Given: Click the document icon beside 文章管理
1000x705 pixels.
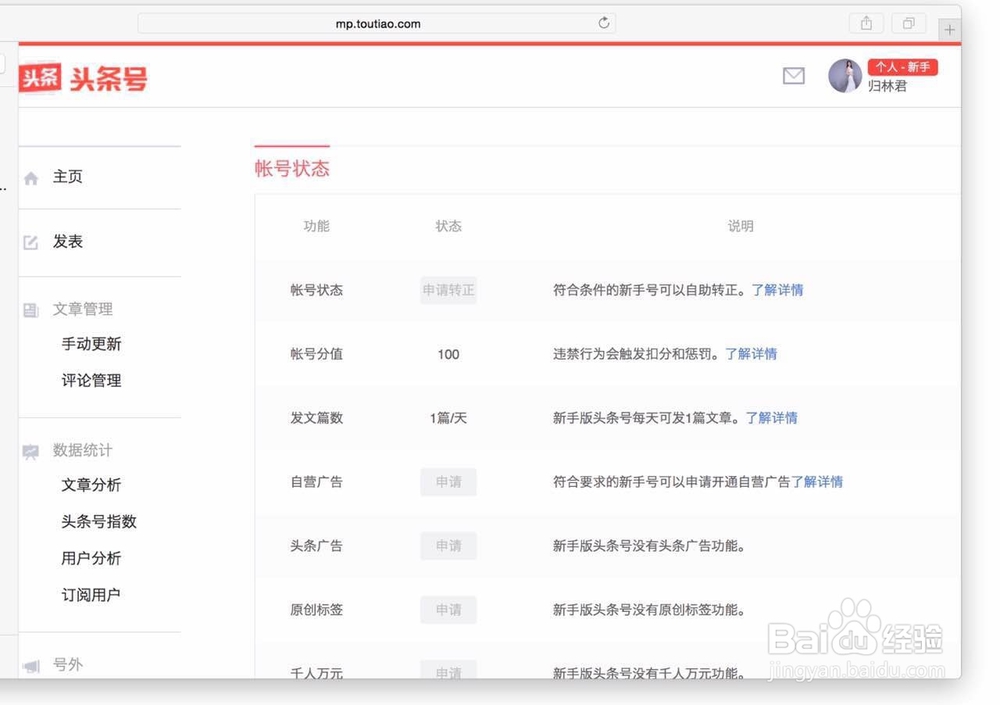Looking at the screenshot, I should tap(31, 309).
